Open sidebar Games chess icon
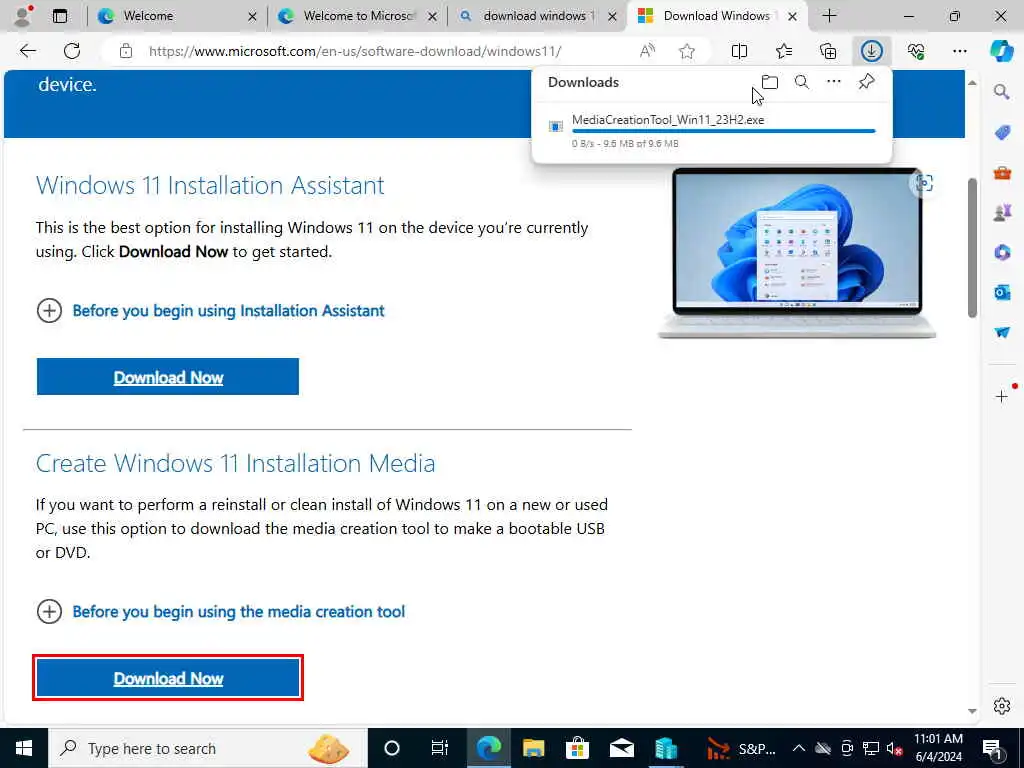Image resolution: width=1024 pixels, height=768 pixels. (1002, 212)
